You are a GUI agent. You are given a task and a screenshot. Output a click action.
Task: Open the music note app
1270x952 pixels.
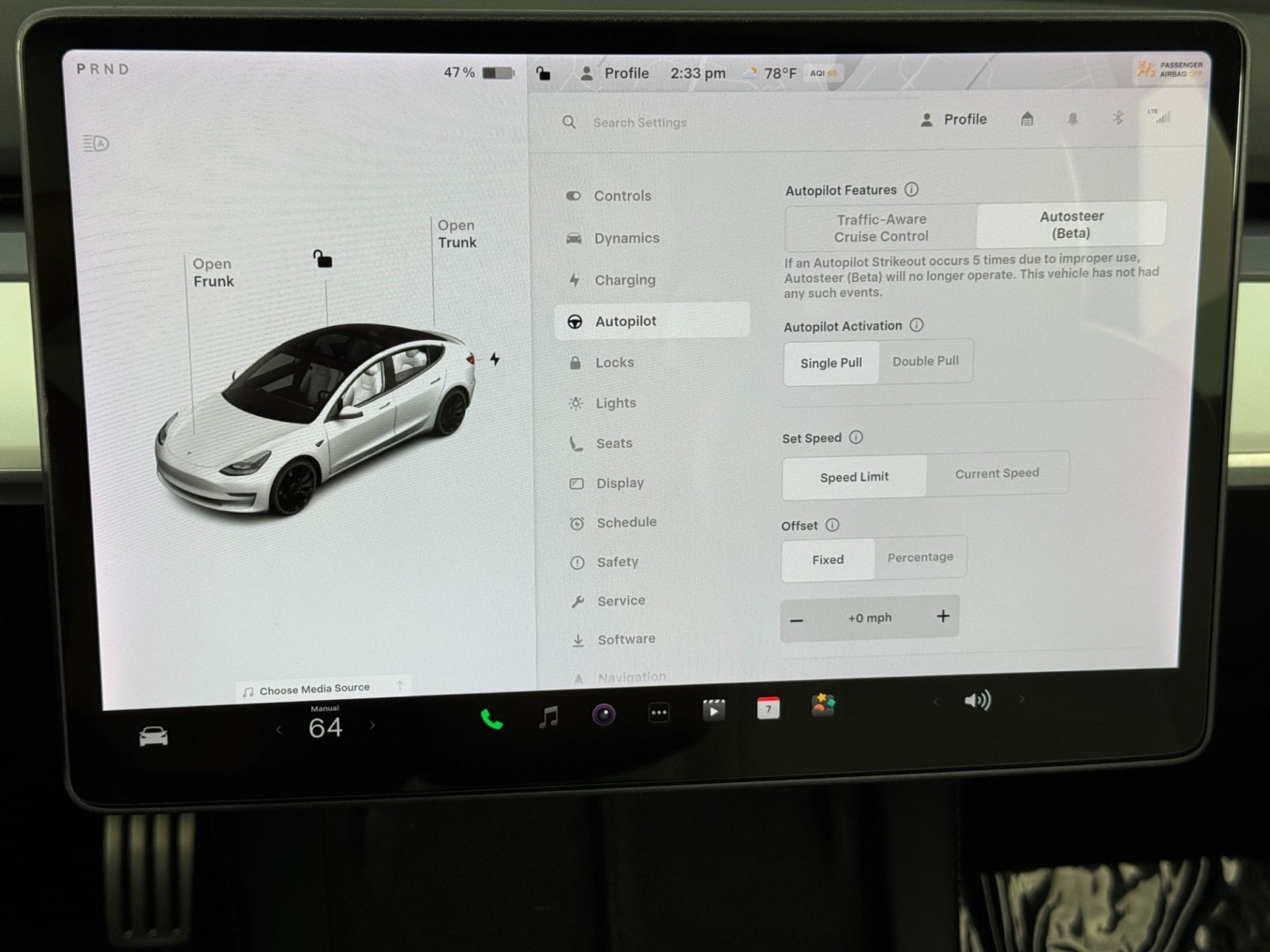pyautogui.click(x=548, y=717)
